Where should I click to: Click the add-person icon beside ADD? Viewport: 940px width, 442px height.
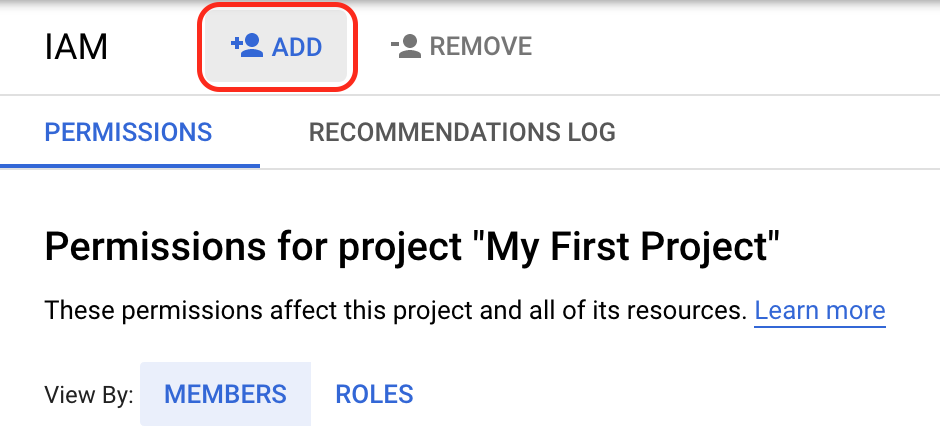pos(247,46)
